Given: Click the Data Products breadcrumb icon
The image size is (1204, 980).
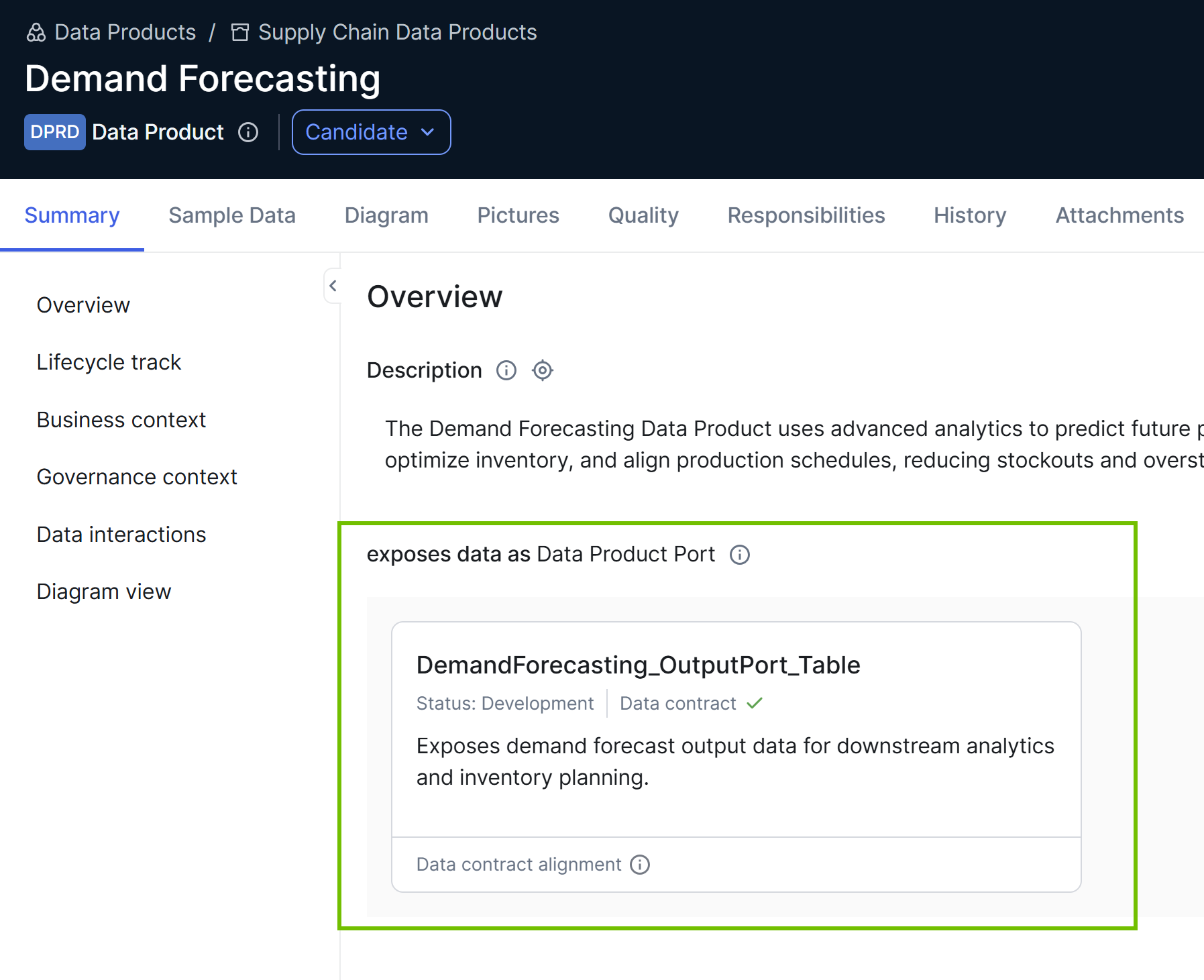Looking at the screenshot, I should click(x=36, y=32).
